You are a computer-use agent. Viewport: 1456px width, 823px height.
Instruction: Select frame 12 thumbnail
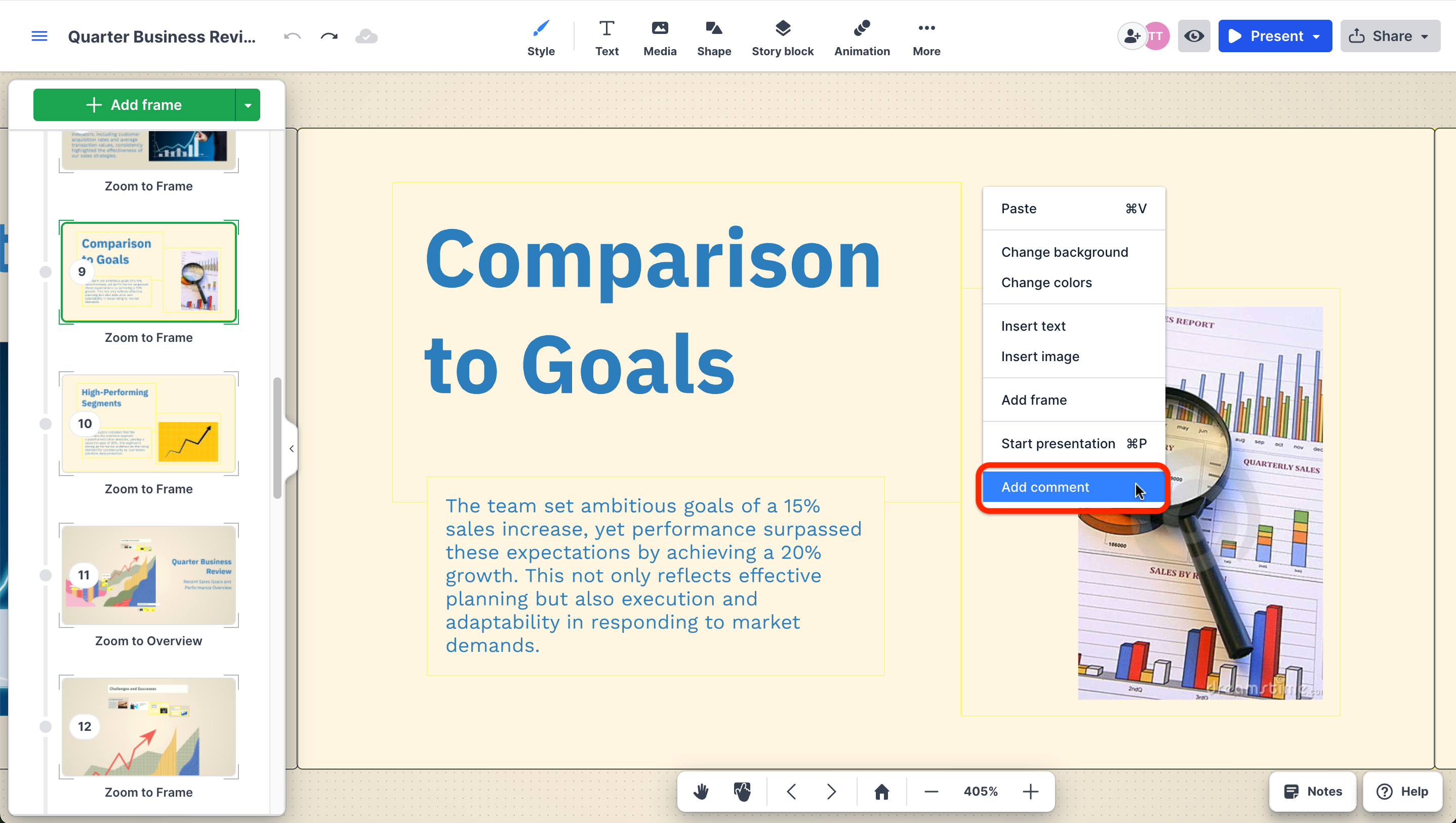(x=149, y=727)
